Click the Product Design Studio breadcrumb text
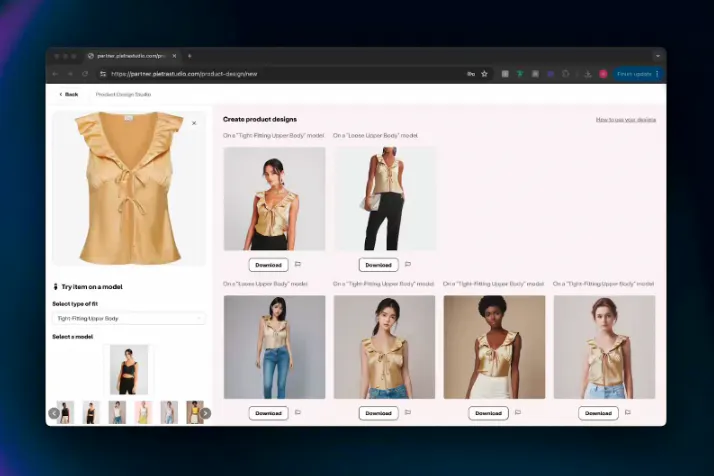This screenshot has height=476, width=714. [123, 94]
